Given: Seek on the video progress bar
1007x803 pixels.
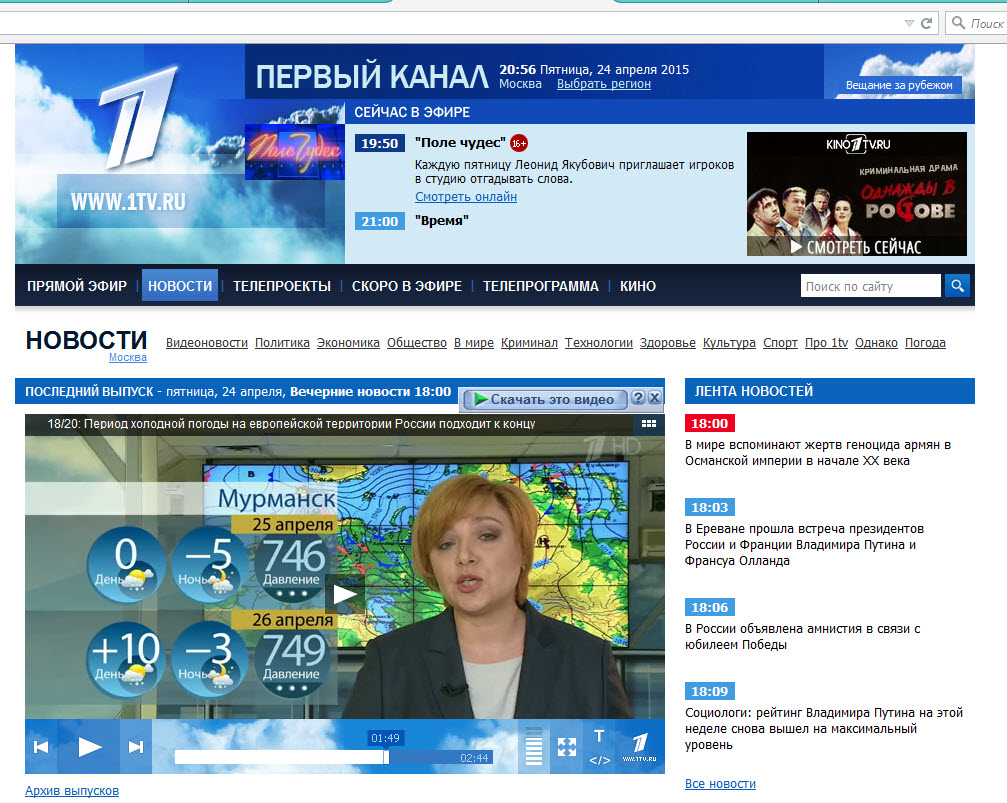Looking at the screenshot, I should tap(334, 757).
